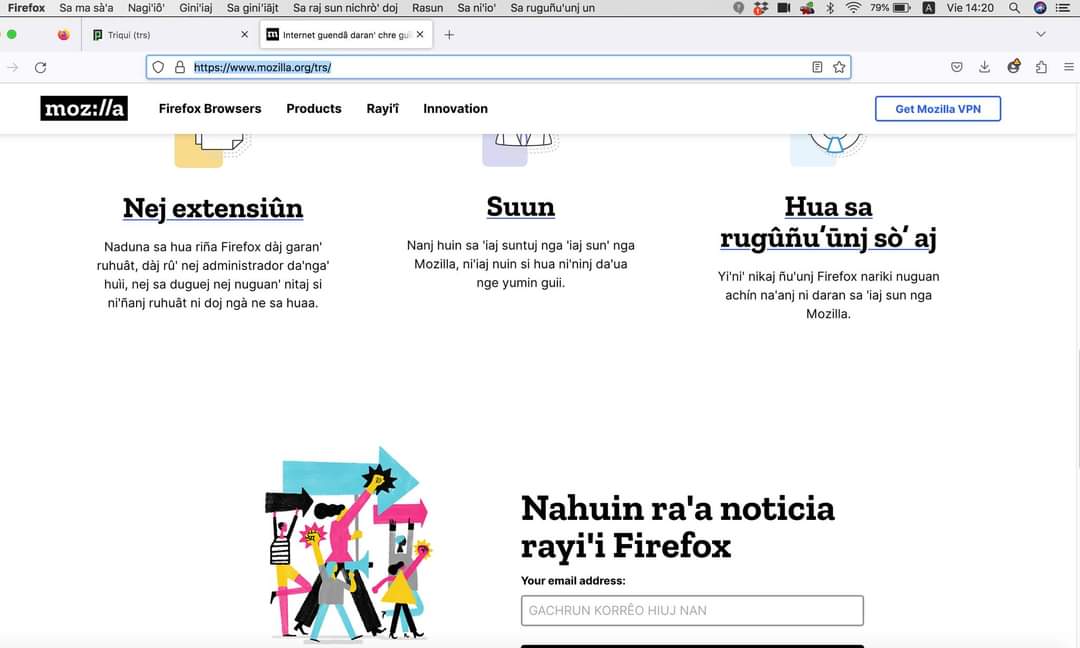Viewport: 1080px width, 648px height.
Task: Expand Innovation navigation menu
Action: pos(455,109)
